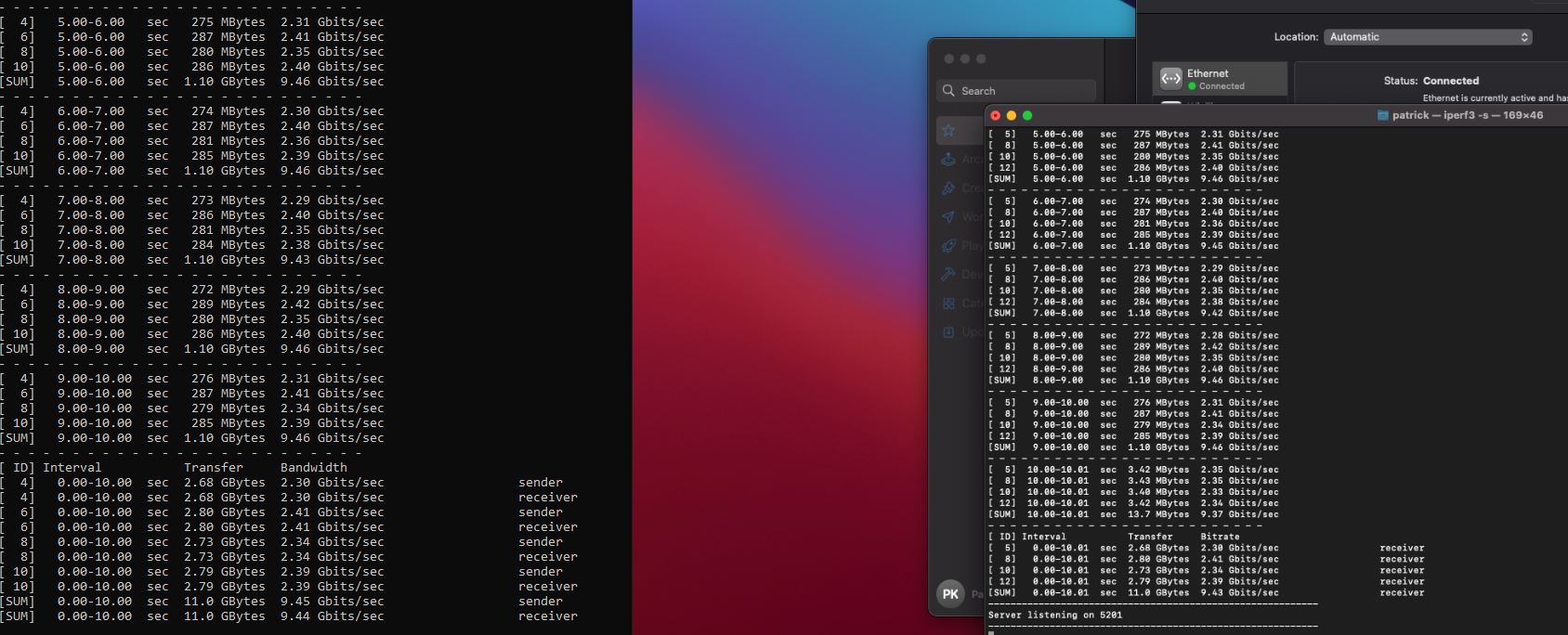
Task: Click 'Status: Connected' text in Network window
Action: click(x=1431, y=81)
